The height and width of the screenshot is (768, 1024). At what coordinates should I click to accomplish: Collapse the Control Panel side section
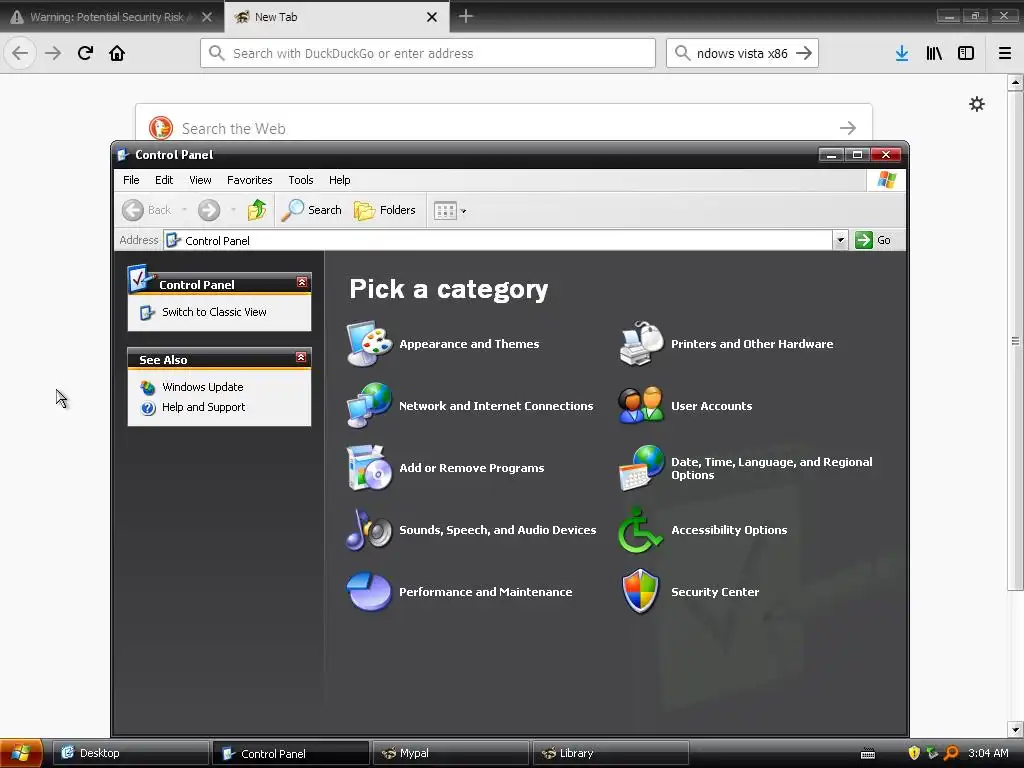click(302, 282)
